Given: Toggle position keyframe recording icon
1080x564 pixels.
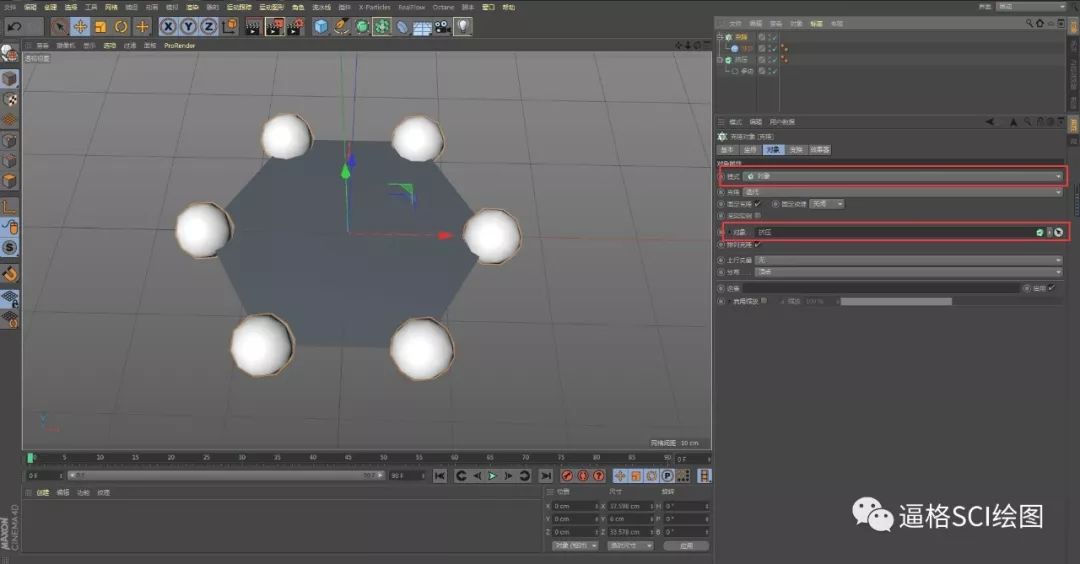Looking at the screenshot, I should click(620, 476).
